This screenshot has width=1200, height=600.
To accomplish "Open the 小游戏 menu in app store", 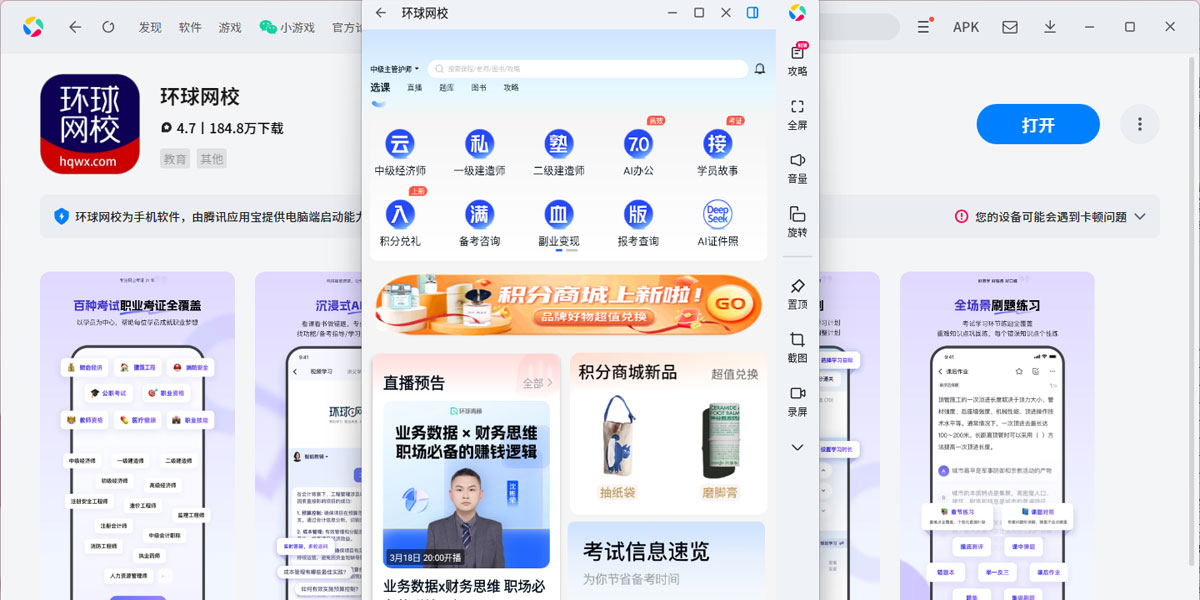I will (289, 28).
